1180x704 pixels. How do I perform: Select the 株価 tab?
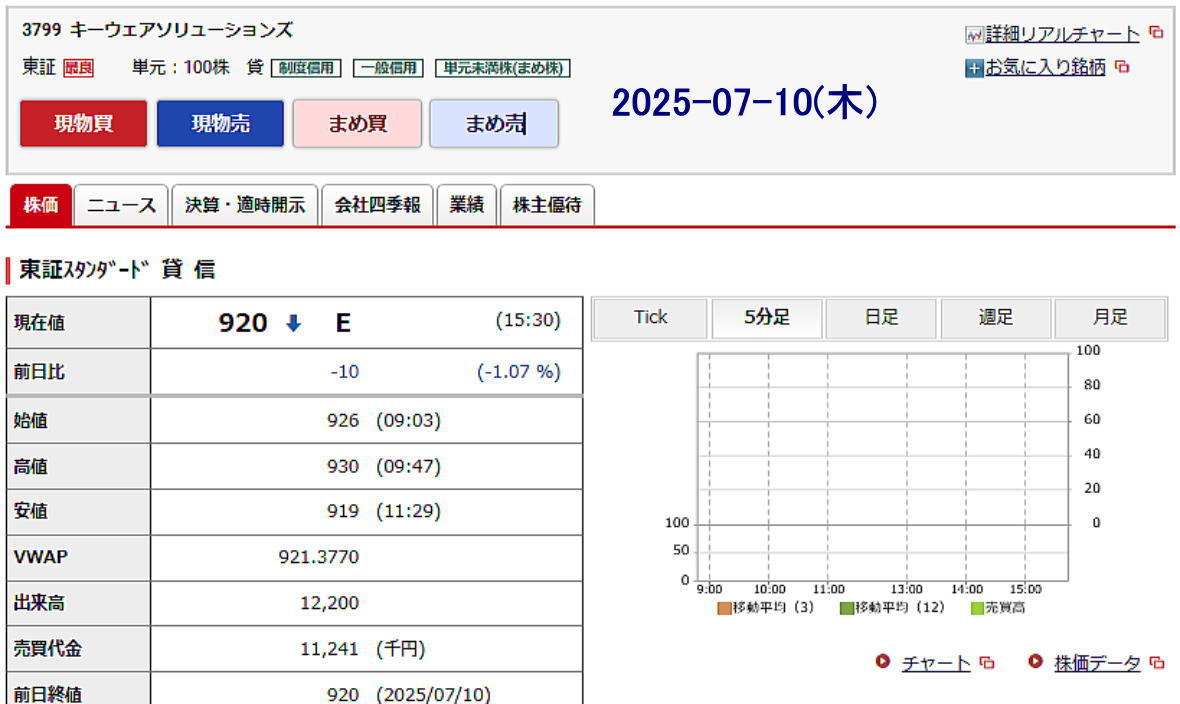41,205
